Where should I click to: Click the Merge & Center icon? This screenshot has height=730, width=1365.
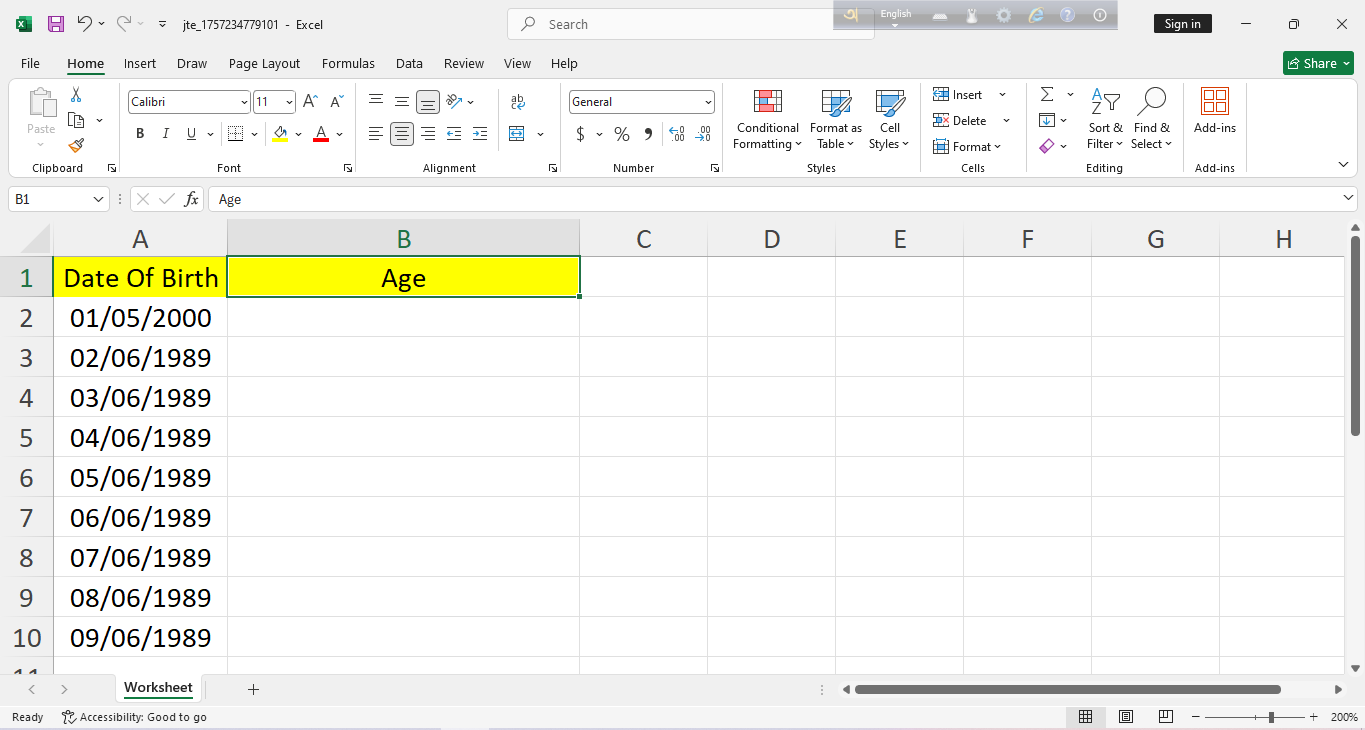517,134
